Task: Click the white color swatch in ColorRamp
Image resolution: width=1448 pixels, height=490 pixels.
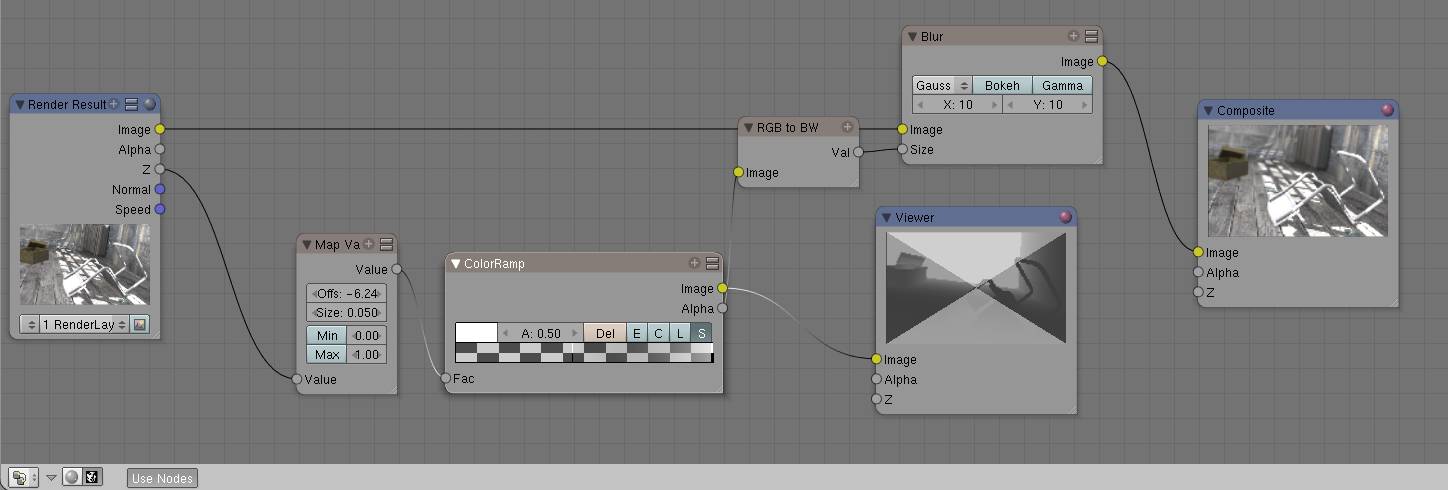Action: 476,332
